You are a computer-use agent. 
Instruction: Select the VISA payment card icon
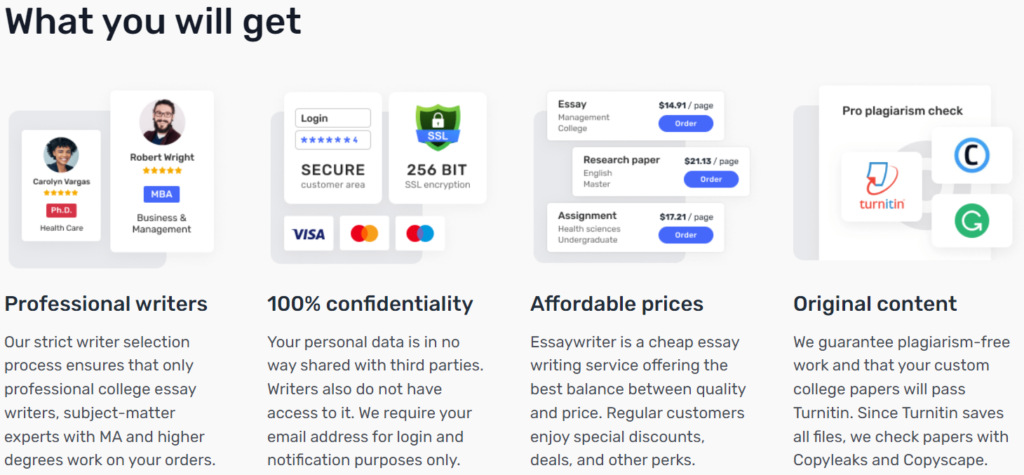pyautogui.click(x=308, y=233)
